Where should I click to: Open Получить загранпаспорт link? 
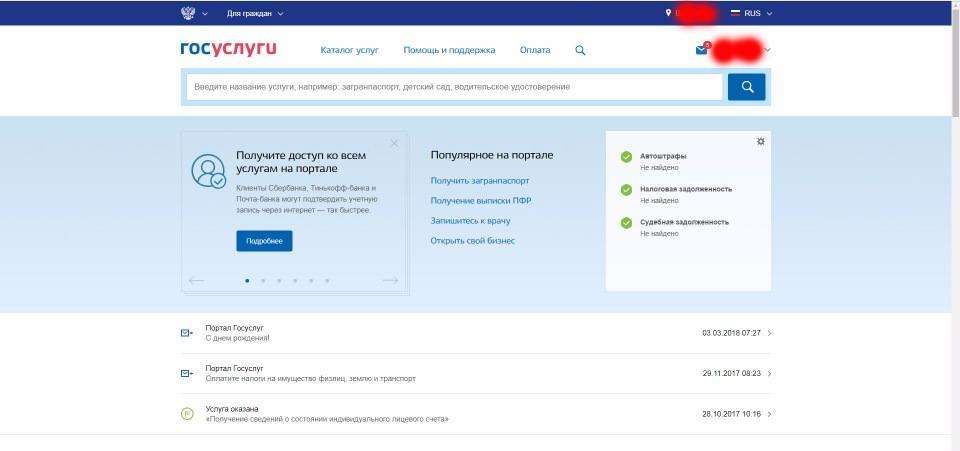(480, 181)
